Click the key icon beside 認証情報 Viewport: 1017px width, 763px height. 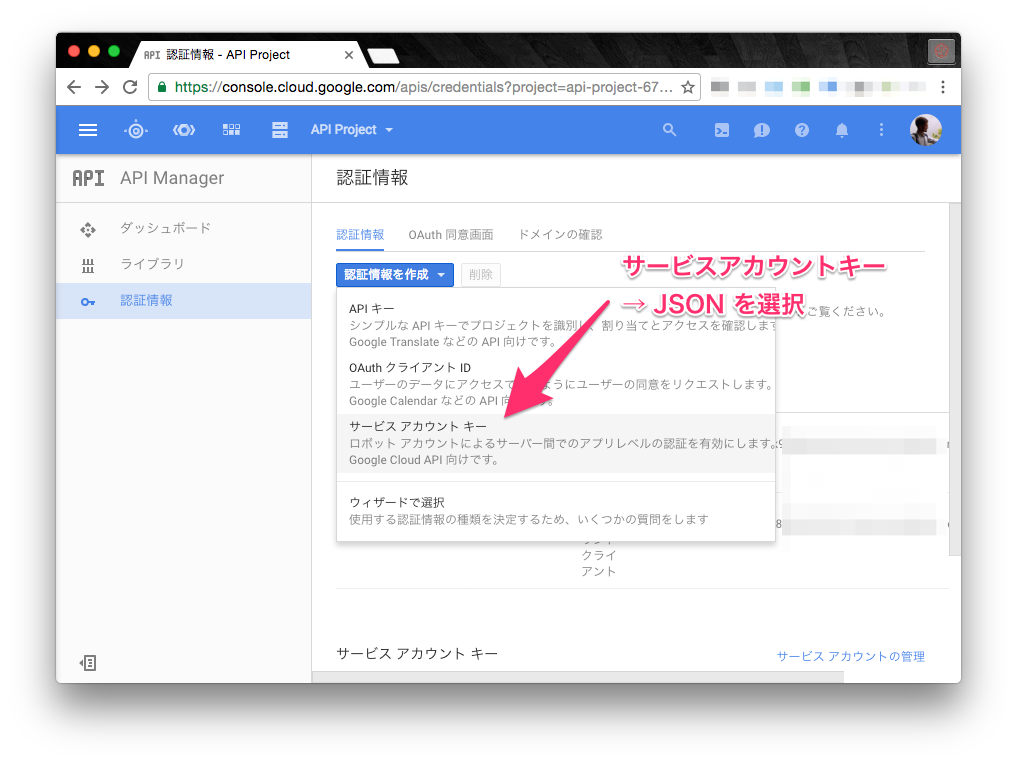click(x=88, y=302)
